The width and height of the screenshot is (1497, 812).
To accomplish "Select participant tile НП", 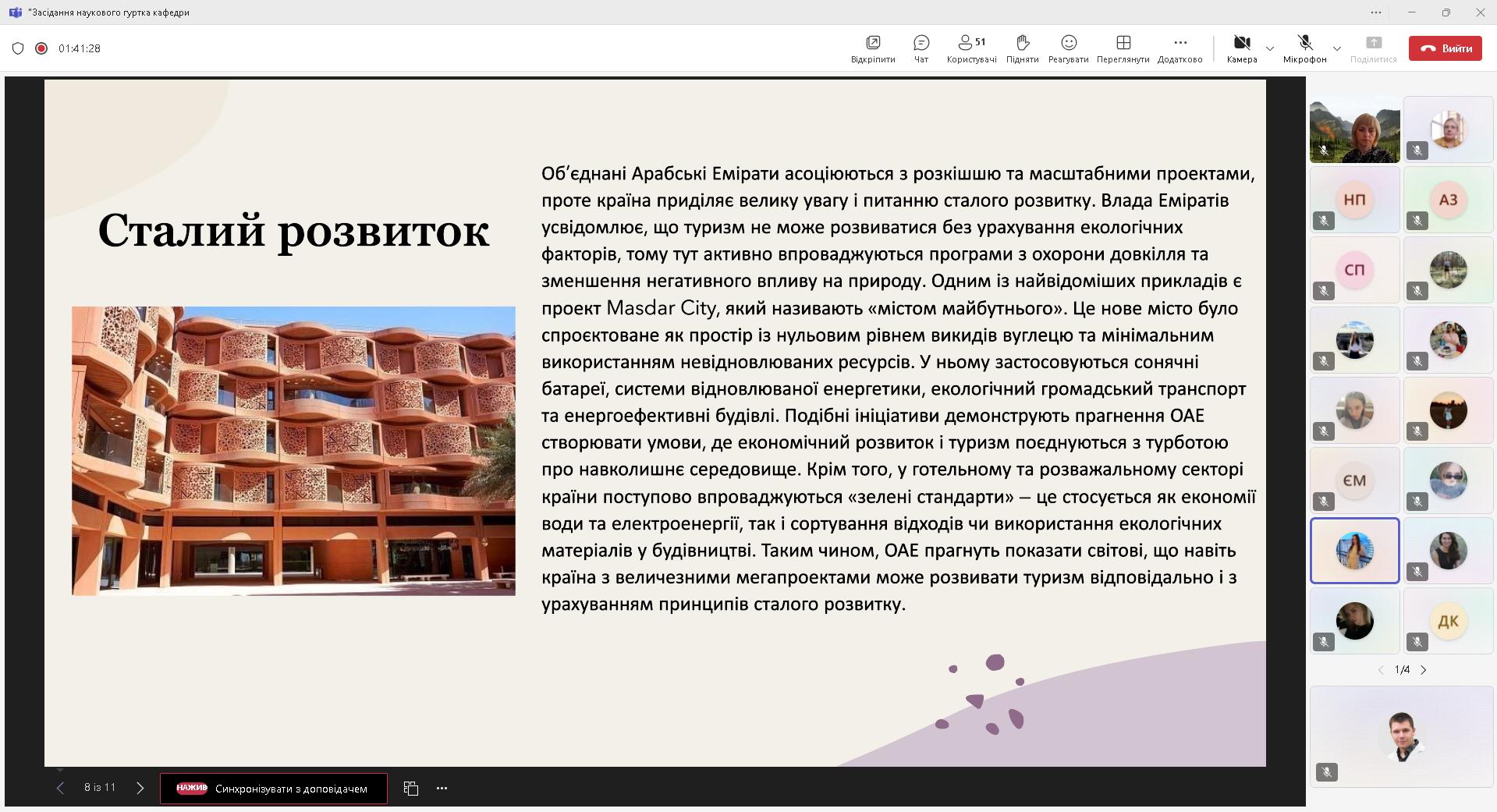I will [1354, 200].
